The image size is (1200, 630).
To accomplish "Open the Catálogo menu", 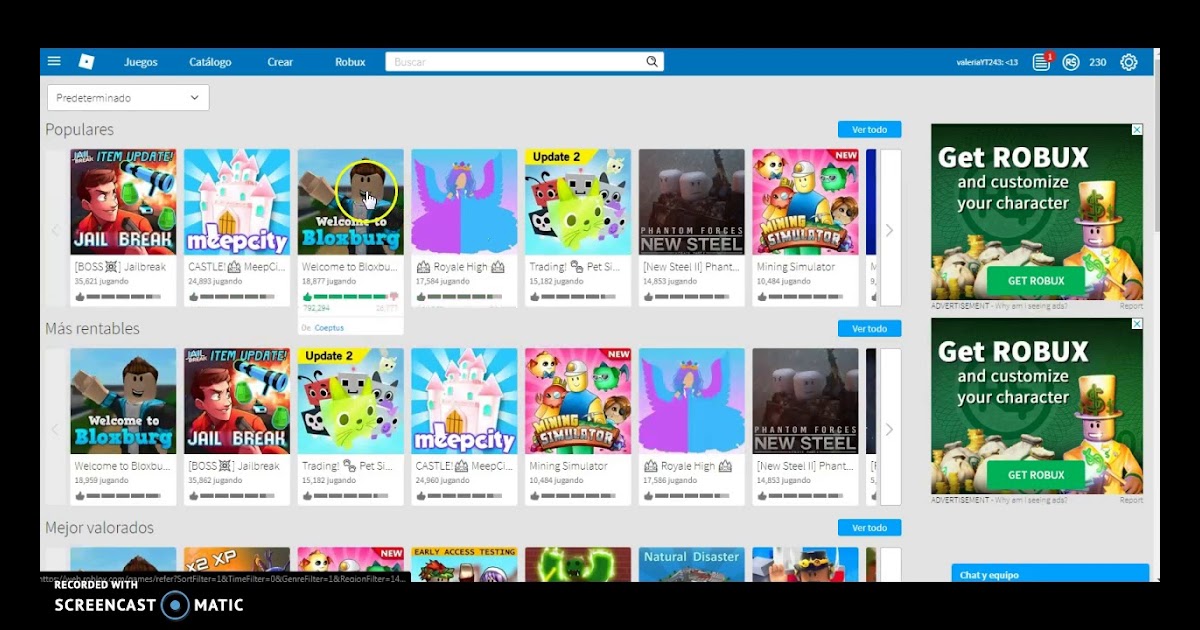I will point(210,62).
